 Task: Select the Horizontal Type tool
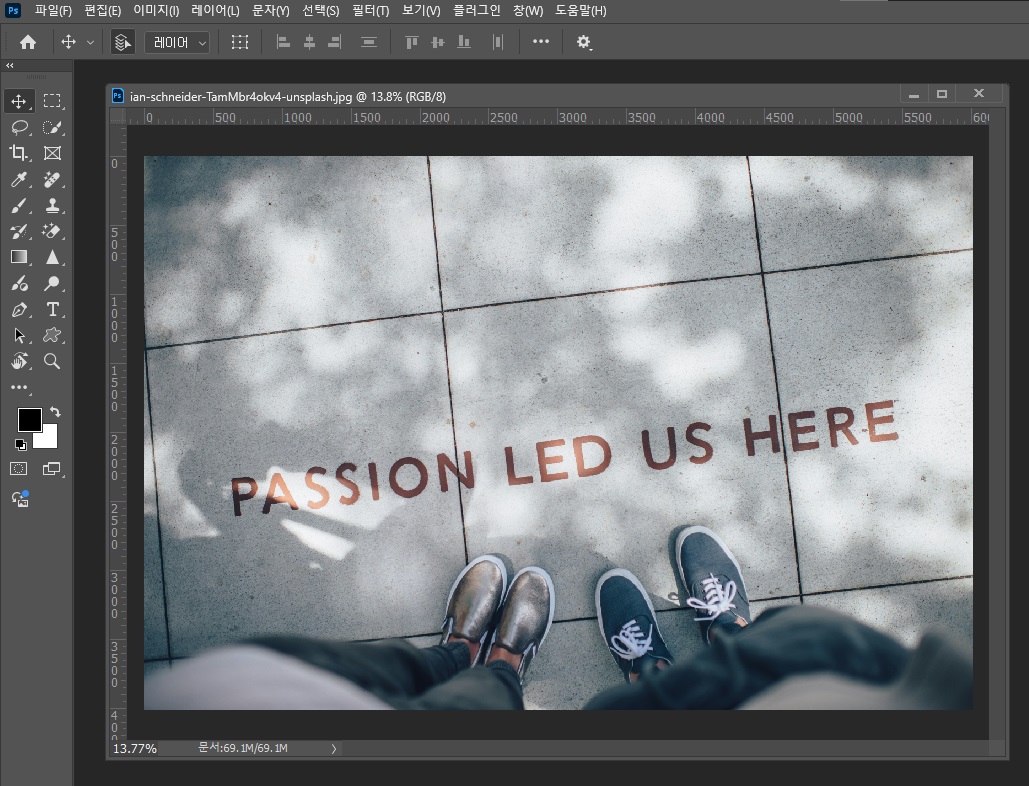coord(52,309)
